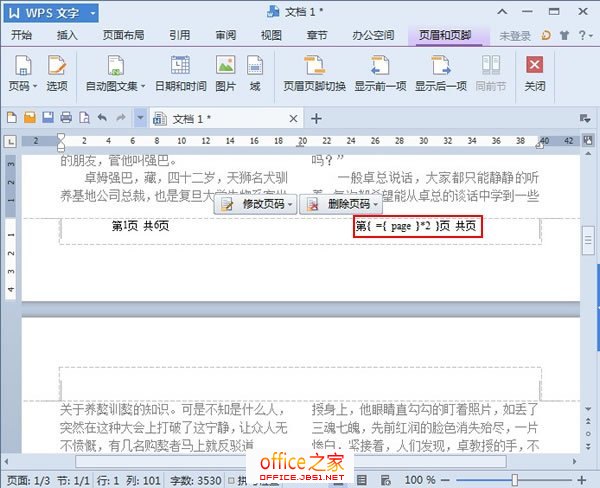Click the red 关闭 close header button
The height and width of the screenshot is (488, 600).
535,73
